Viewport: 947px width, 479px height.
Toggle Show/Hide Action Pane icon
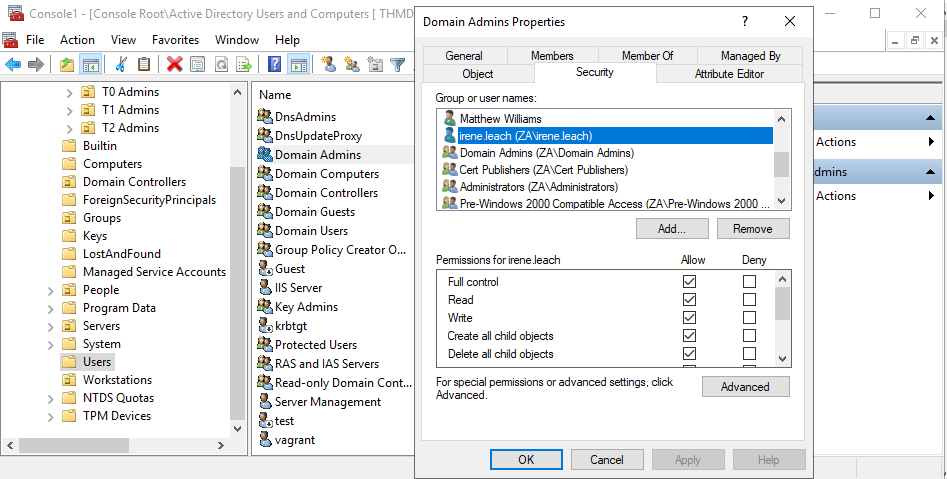coord(298,64)
